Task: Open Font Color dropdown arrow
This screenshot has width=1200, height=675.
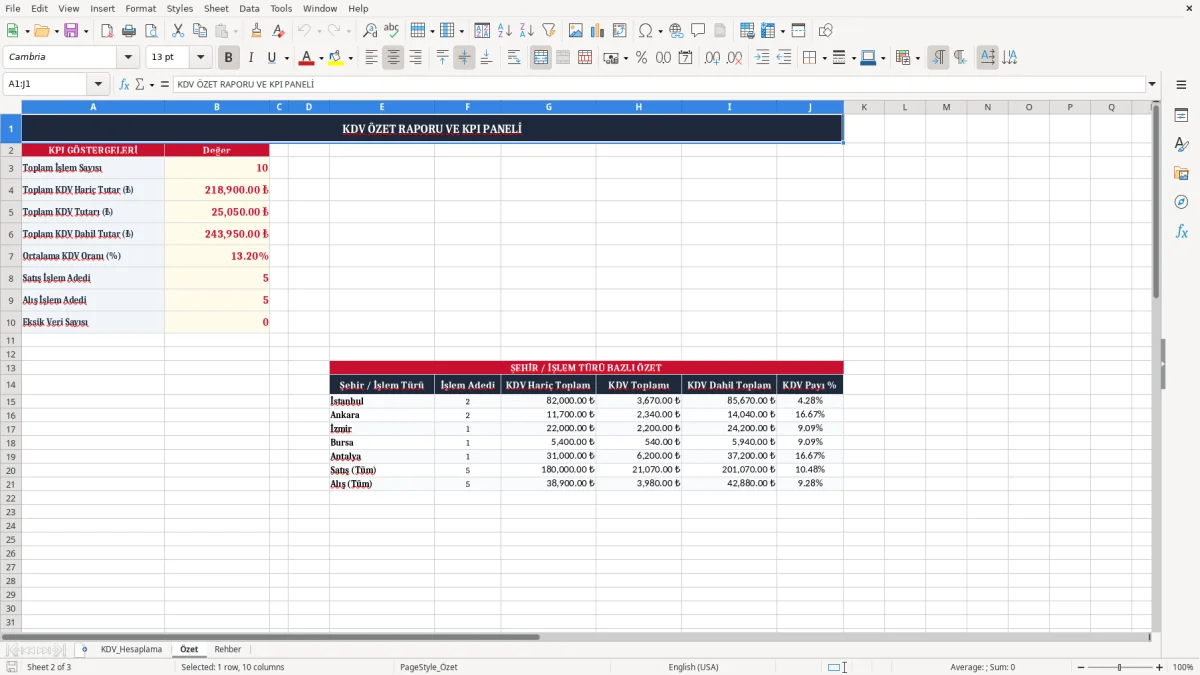Action: point(321,58)
